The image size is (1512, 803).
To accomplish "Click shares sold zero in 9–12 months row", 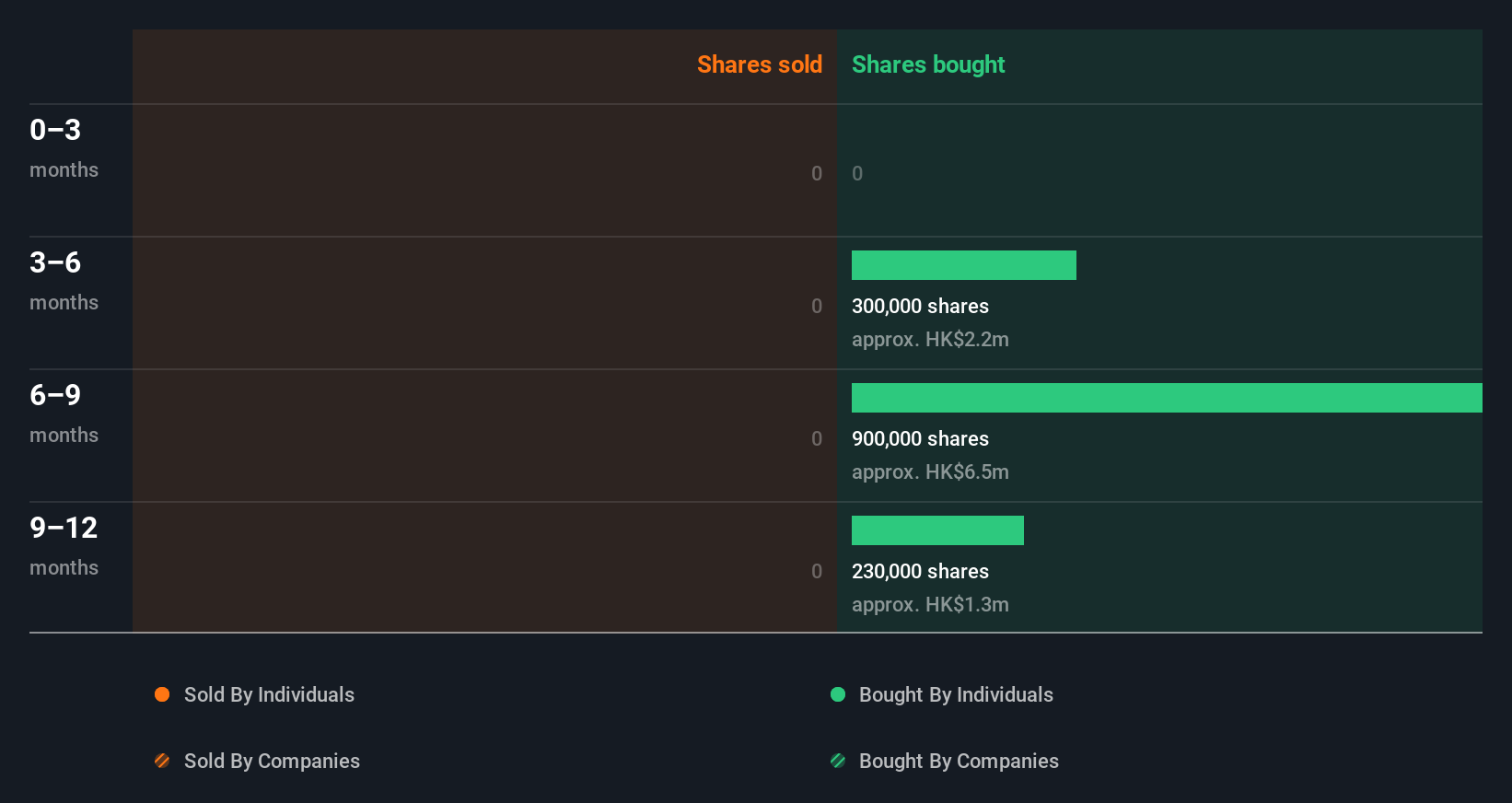I will 817,571.
